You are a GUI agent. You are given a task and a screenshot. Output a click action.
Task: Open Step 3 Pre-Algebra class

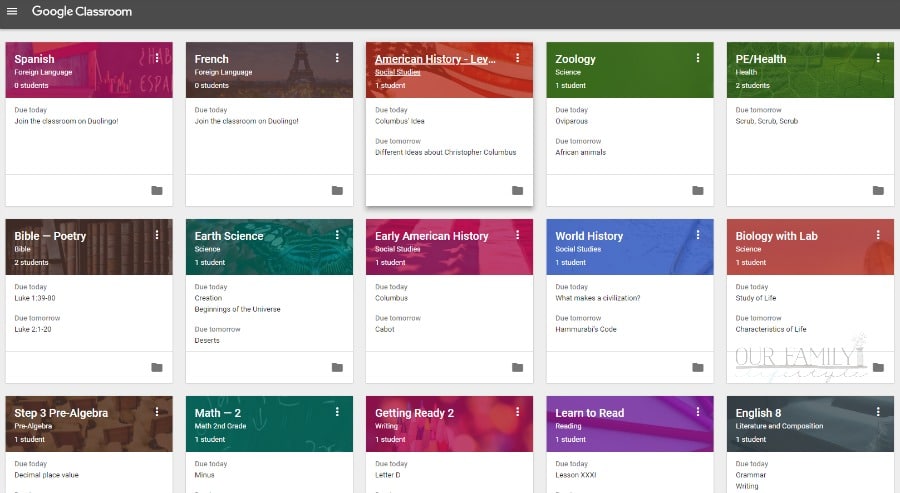(61, 413)
